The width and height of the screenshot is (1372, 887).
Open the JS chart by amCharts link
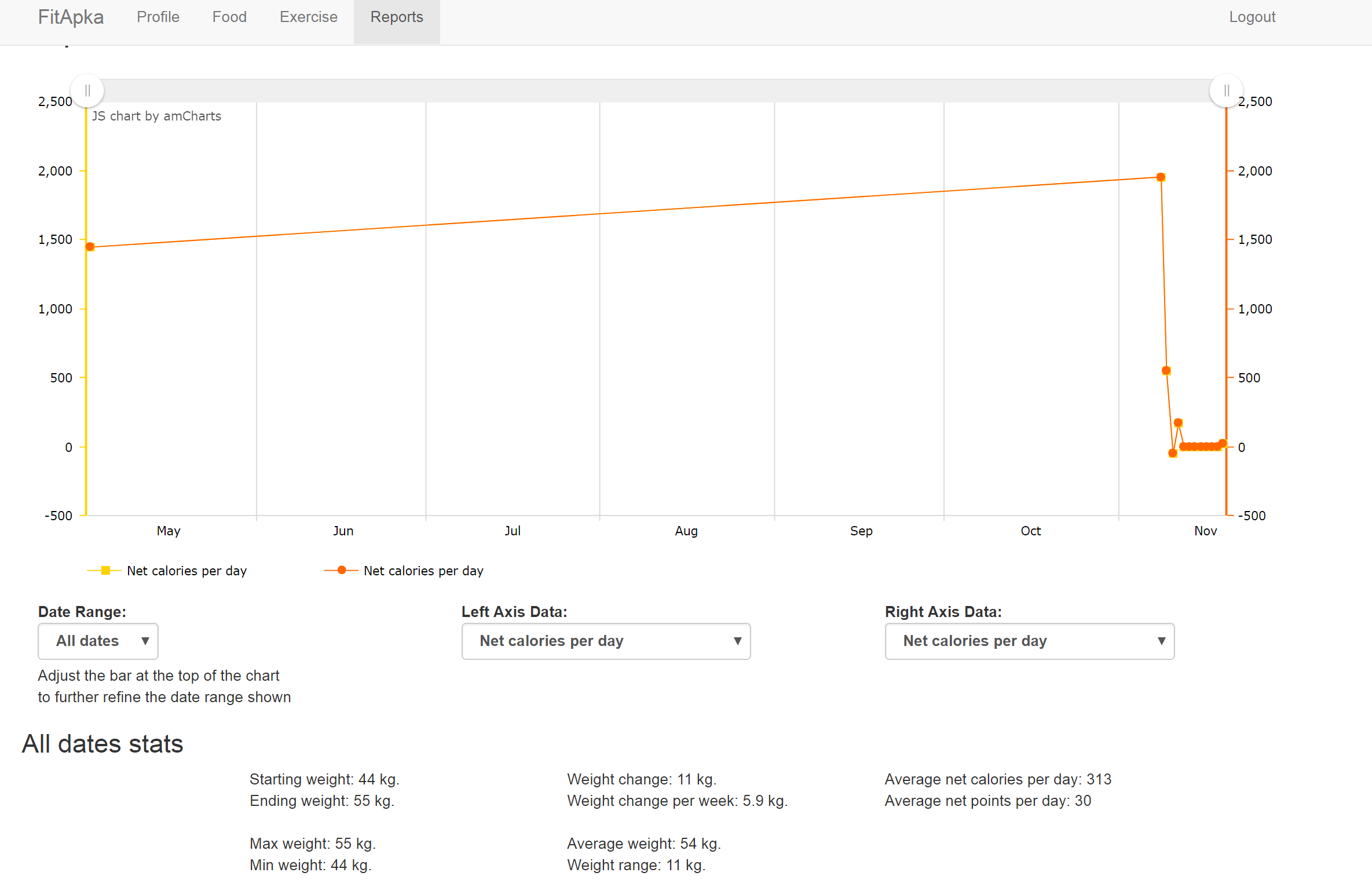click(x=156, y=116)
